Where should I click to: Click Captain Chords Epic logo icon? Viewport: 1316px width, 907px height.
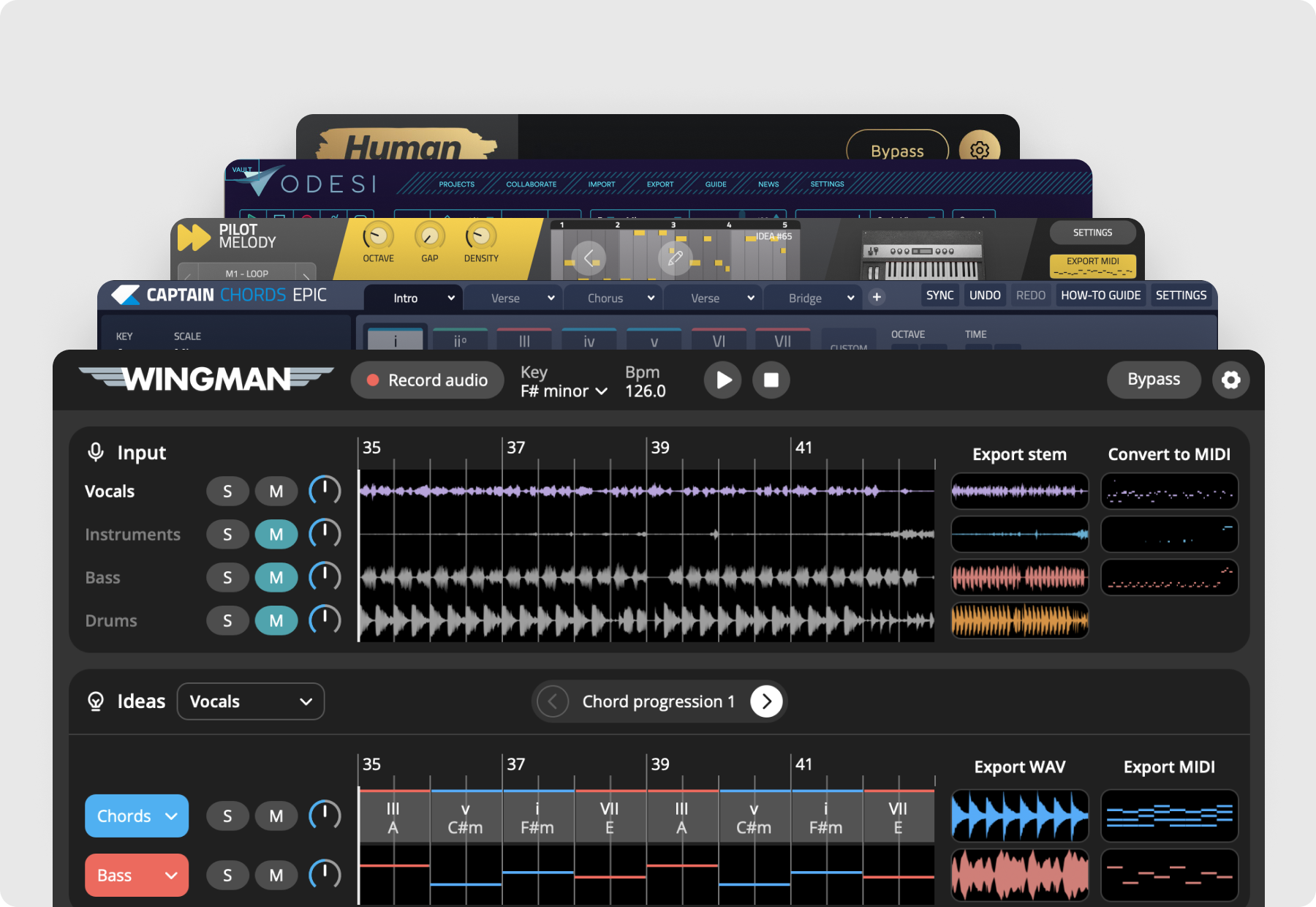pyautogui.click(x=126, y=295)
